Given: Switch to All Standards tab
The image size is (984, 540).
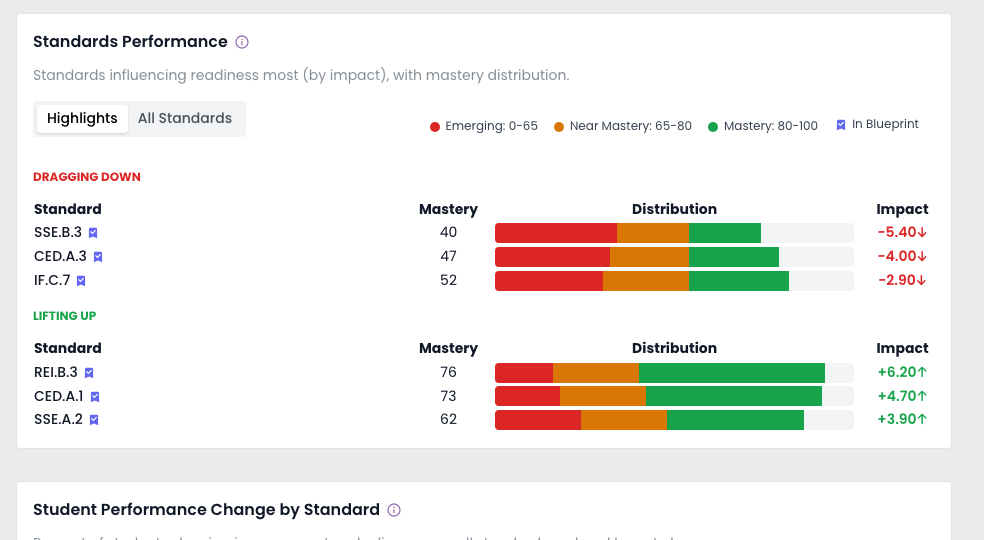Looking at the screenshot, I should 184,119.
